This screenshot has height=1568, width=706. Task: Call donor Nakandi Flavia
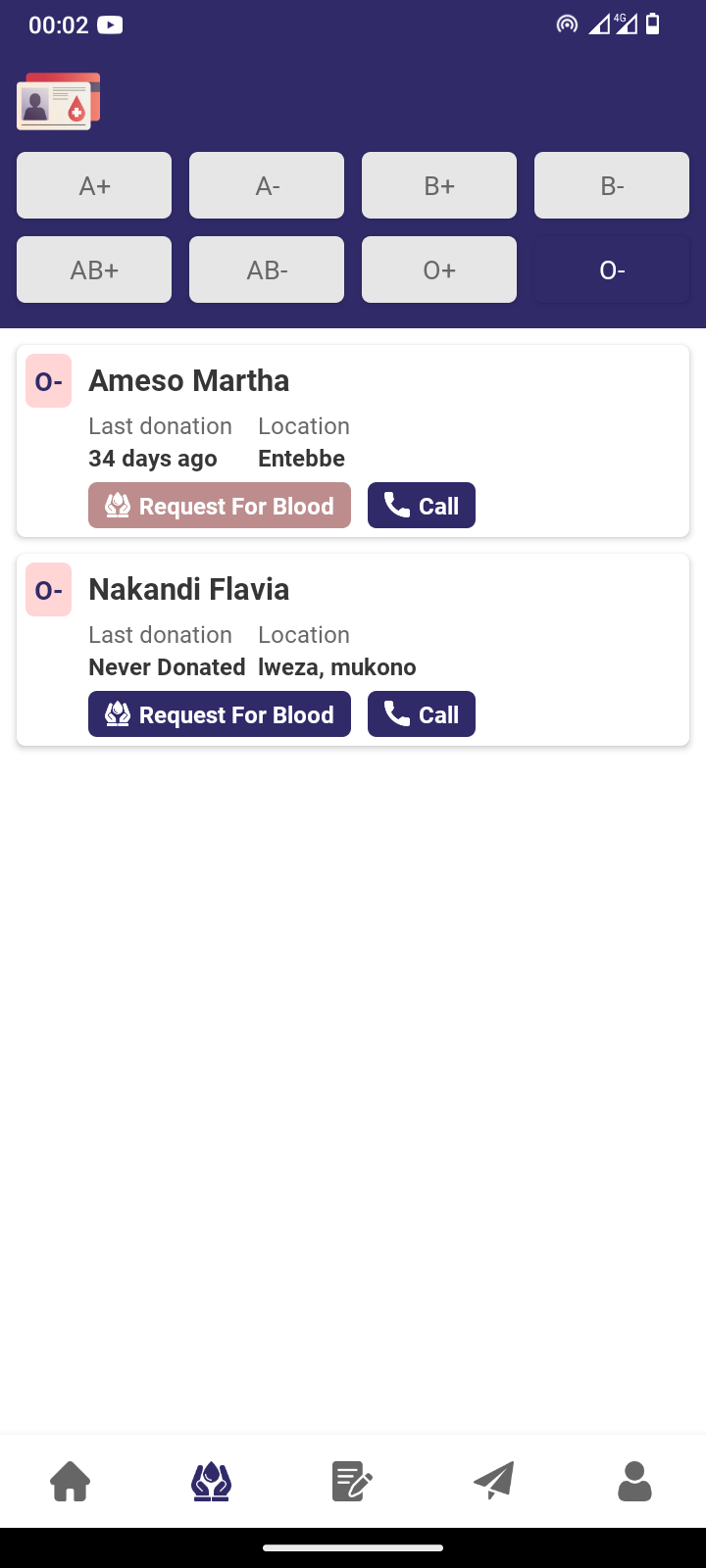[422, 714]
